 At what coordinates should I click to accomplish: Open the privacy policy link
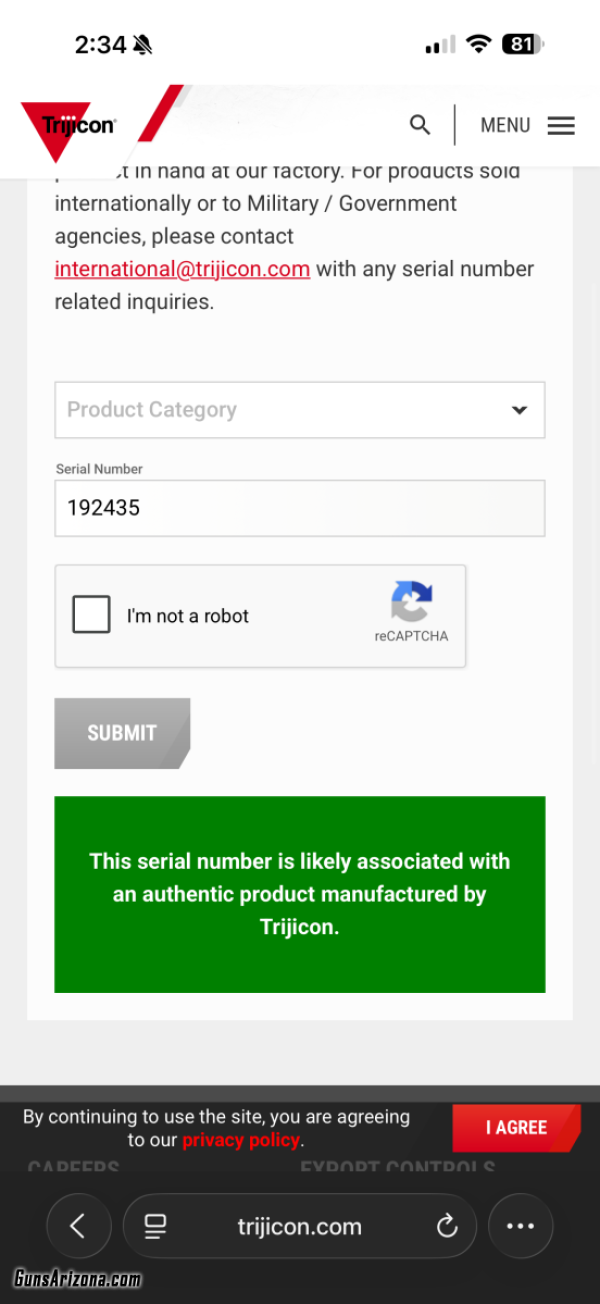point(241,1140)
